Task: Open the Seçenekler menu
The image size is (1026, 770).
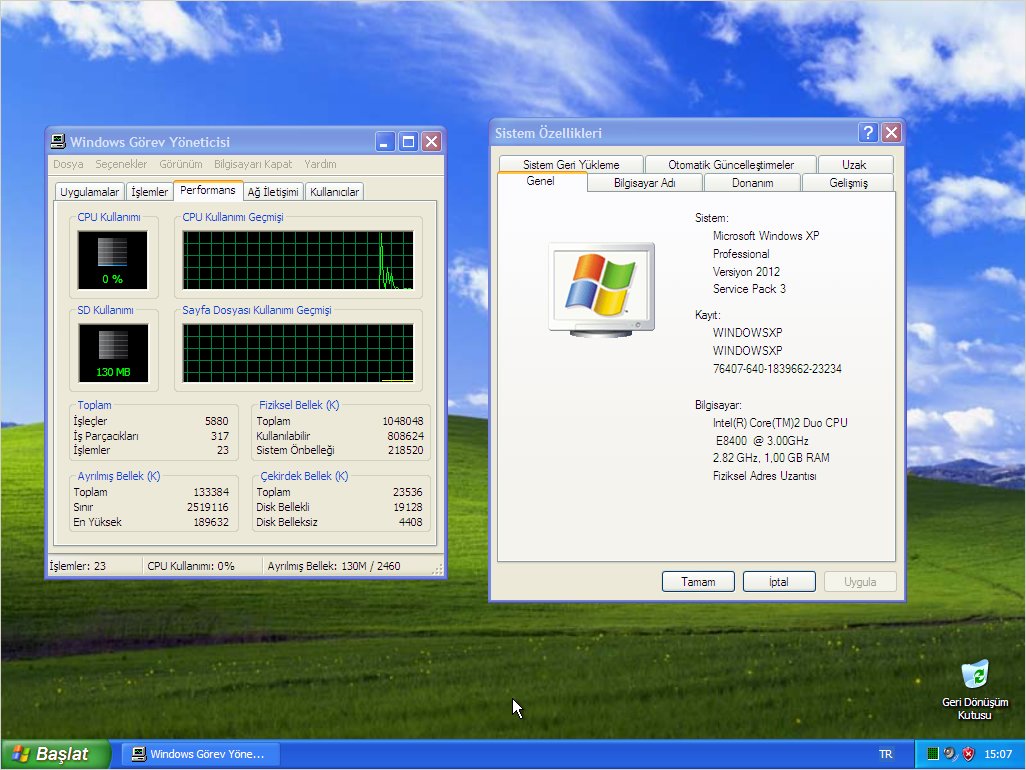Action: click(x=121, y=164)
